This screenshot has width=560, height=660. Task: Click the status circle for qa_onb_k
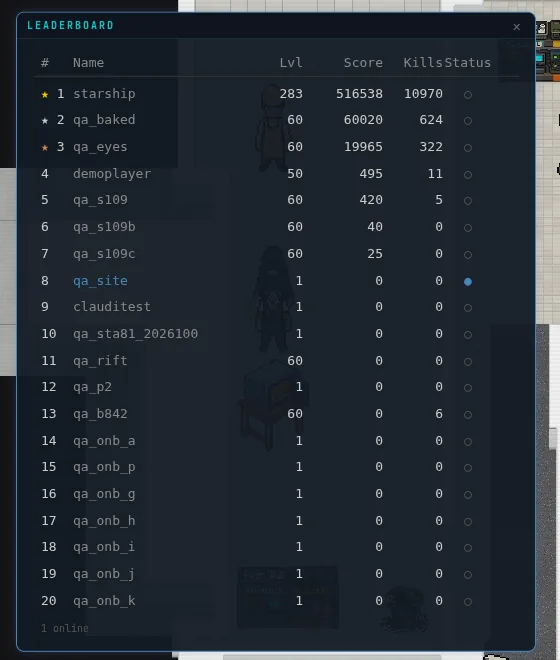[x=467, y=601]
